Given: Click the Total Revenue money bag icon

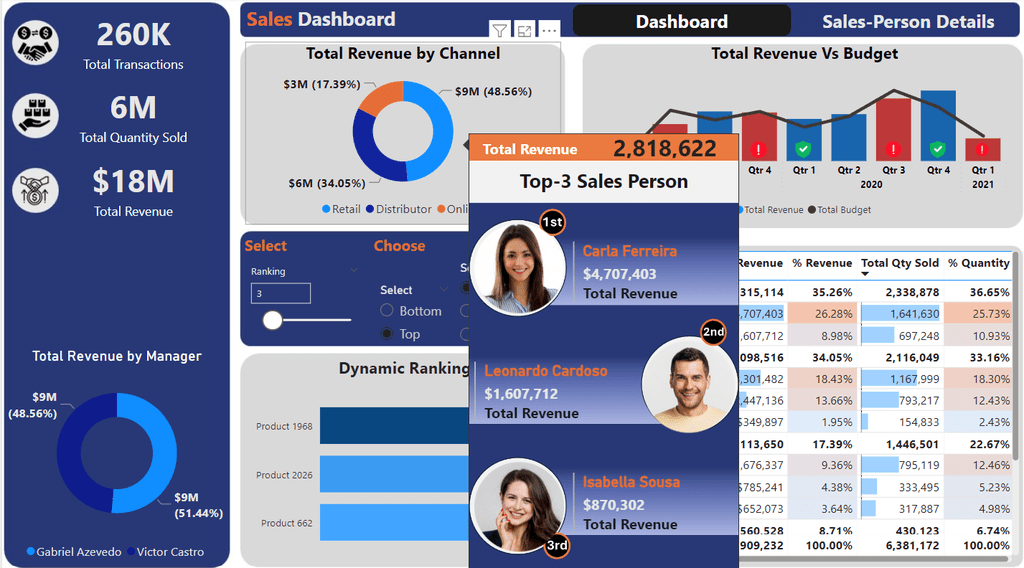Looking at the screenshot, I should tap(35, 191).
